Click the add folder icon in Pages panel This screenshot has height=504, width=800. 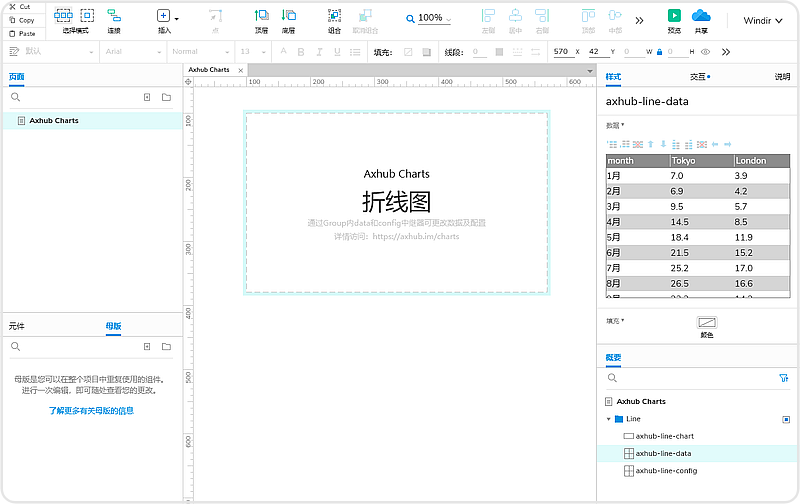(x=166, y=97)
